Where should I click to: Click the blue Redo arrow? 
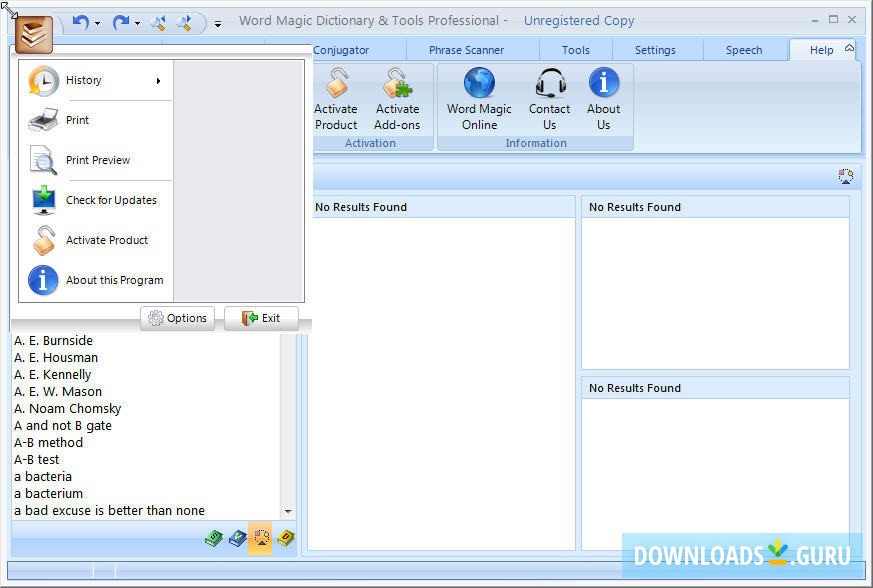[120, 23]
